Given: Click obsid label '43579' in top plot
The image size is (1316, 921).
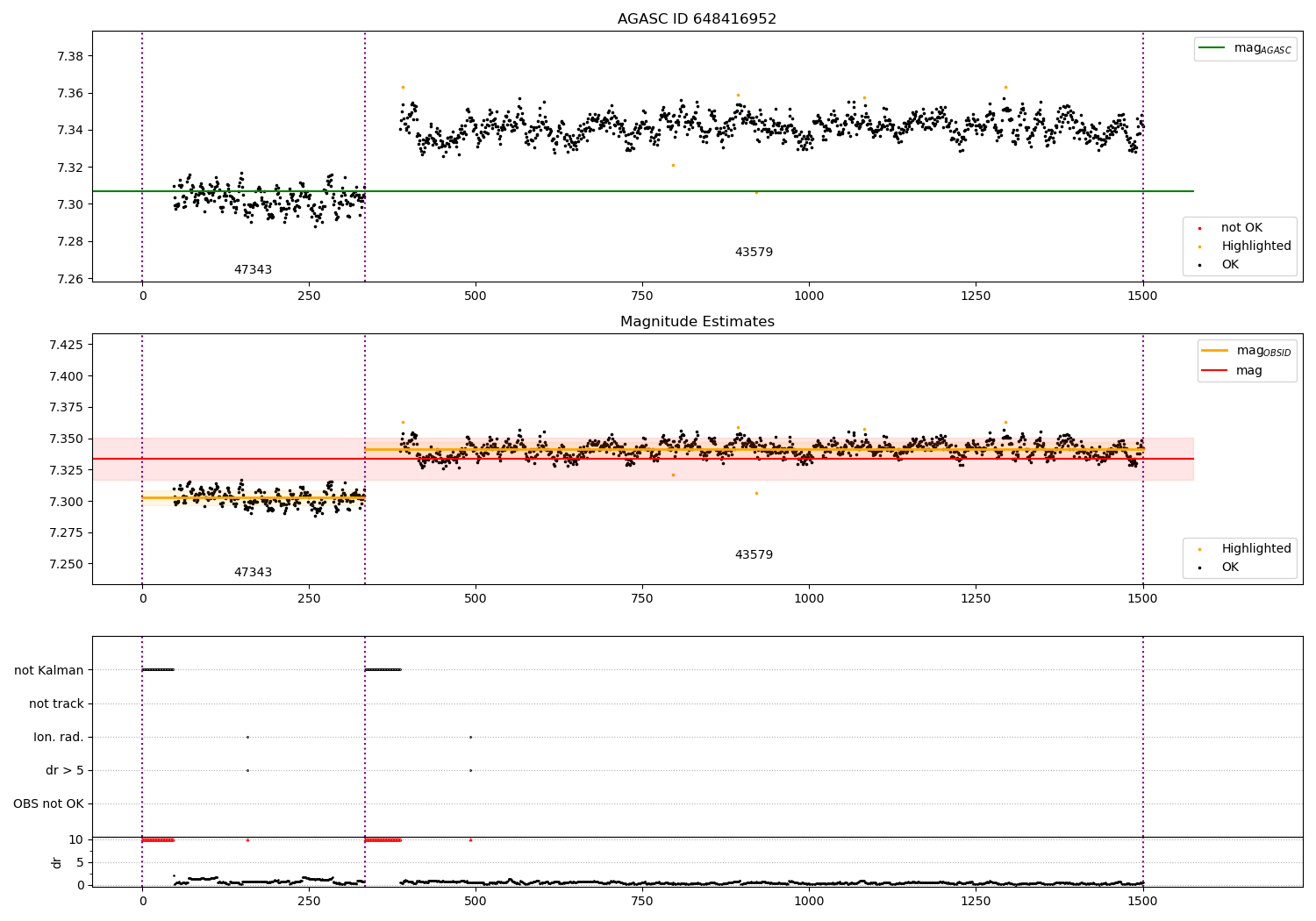Looking at the screenshot, I should (754, 253).
